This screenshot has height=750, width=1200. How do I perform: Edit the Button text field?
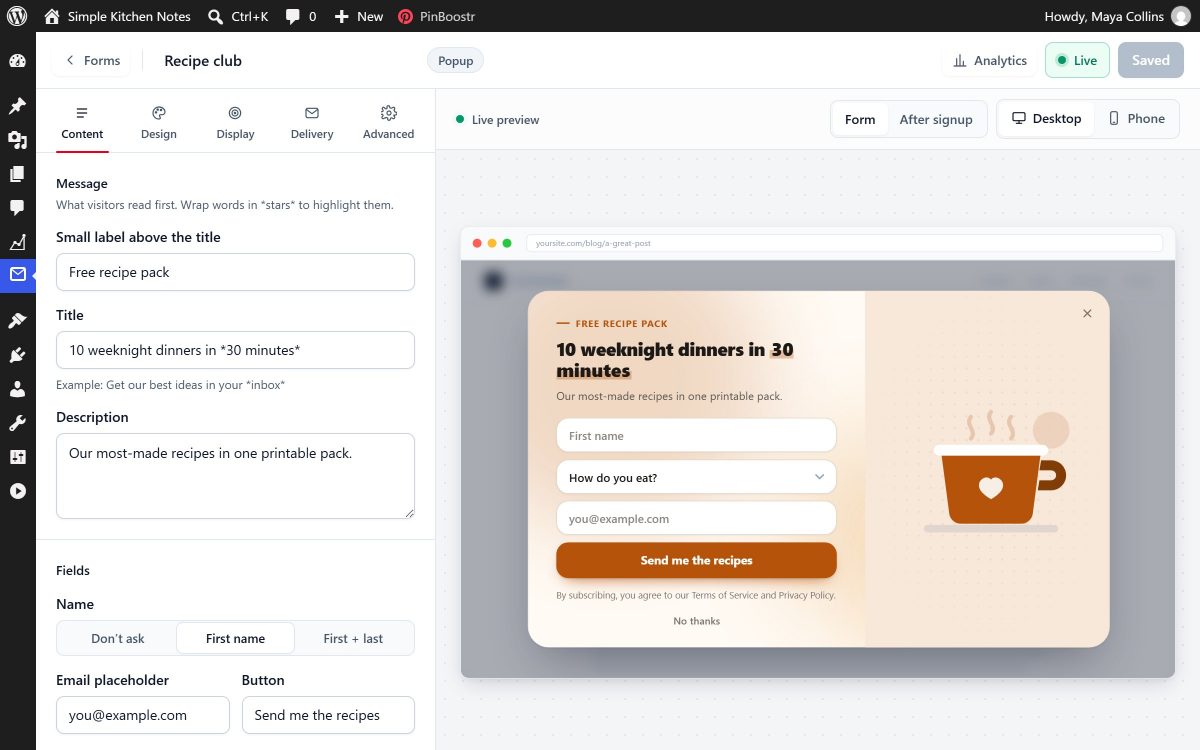click(x=328, y=715)
